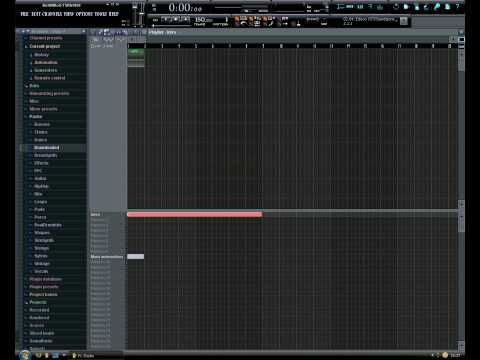Image resolution: width=480 pixels, height=360 pixels.
Task: Show the playlist via shortcut icon
Action: click(x=341, y=6)
